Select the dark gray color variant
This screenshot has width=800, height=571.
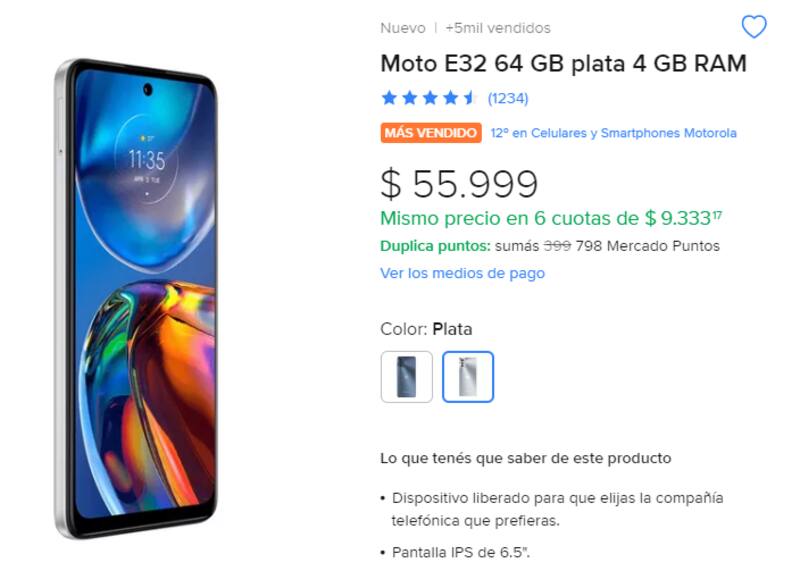click(407, 377)
